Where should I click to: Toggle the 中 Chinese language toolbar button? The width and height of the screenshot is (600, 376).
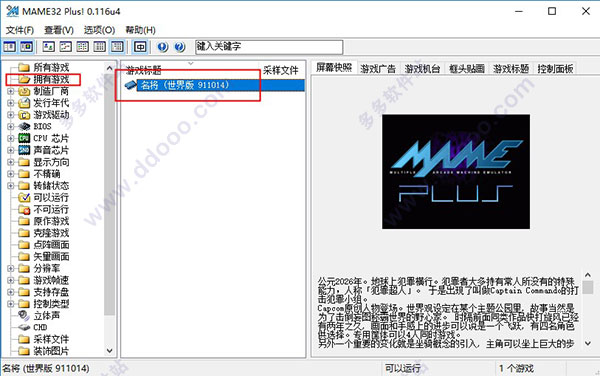click(140, 47)
